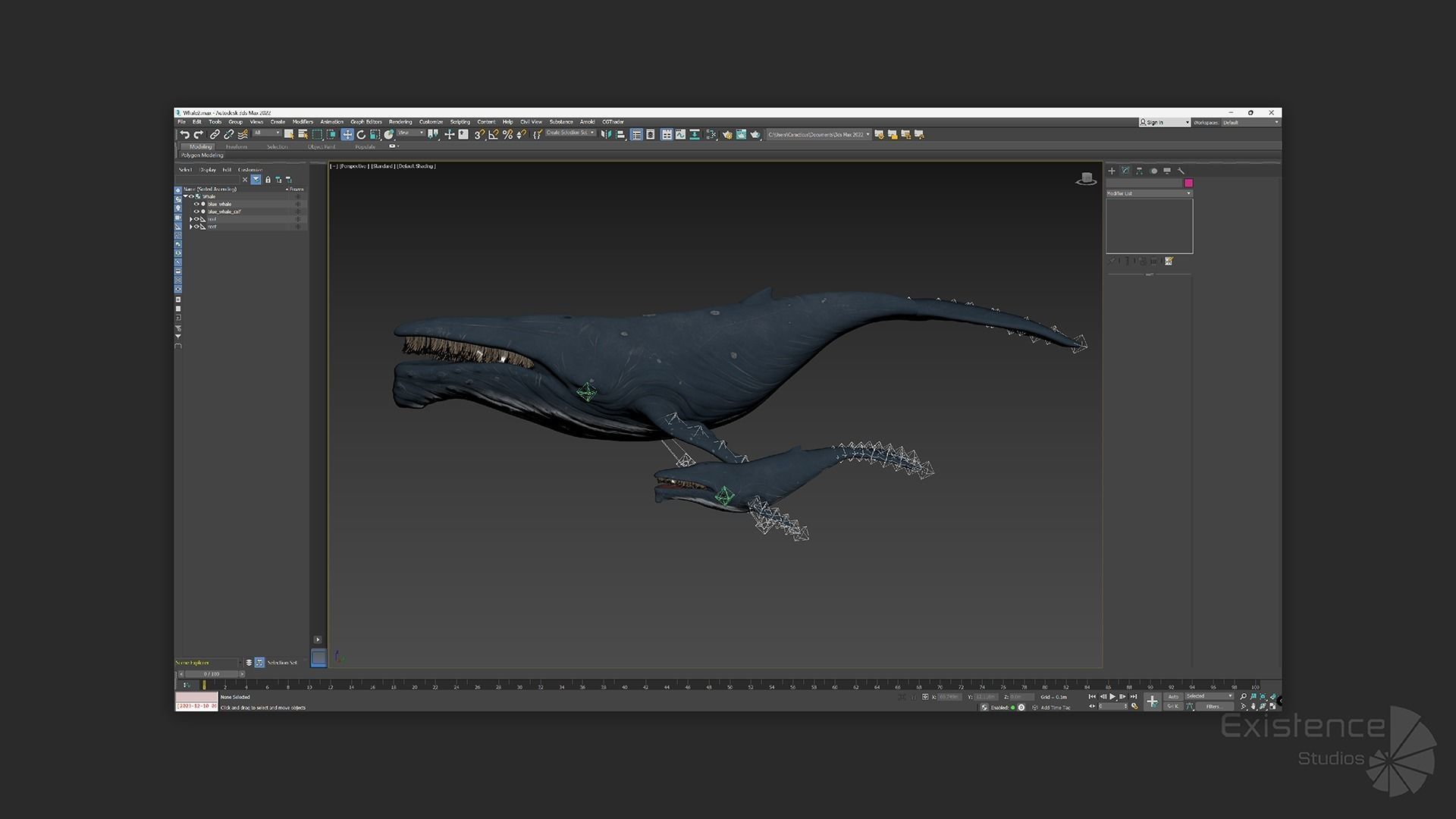Image resolution: width=1456 pixels, height=819 pixels.
Task: Open the Workspaces Default dropdown
Action: coord(1250,122)
